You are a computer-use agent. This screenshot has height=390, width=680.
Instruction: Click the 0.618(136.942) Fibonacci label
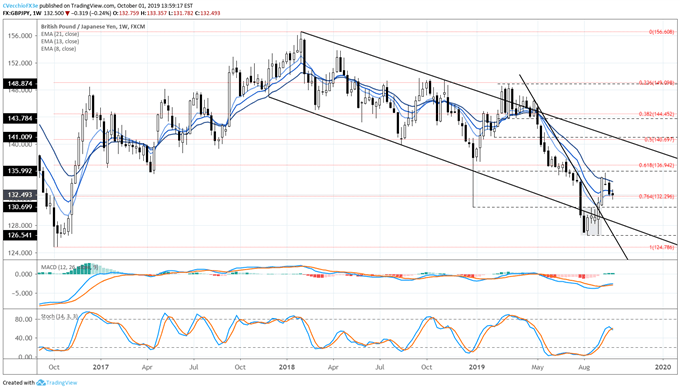pyautogui.click(x=657, y=165)
